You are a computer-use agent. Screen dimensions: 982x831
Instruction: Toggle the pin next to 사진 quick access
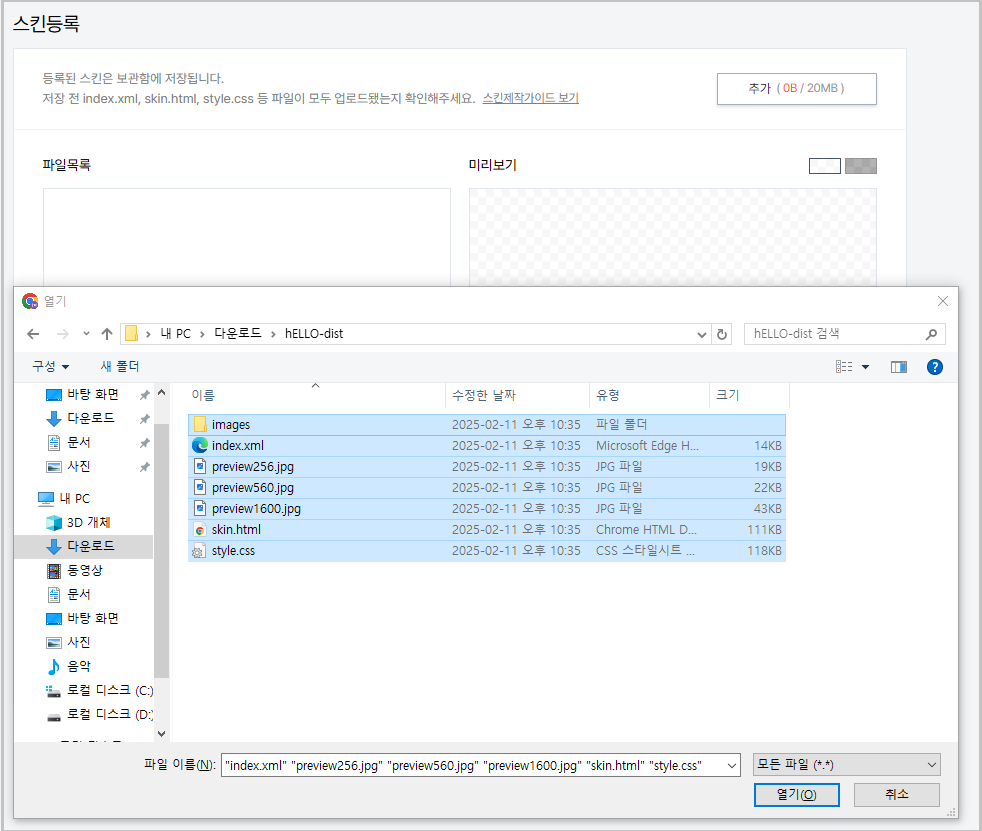tap(146, 466)
